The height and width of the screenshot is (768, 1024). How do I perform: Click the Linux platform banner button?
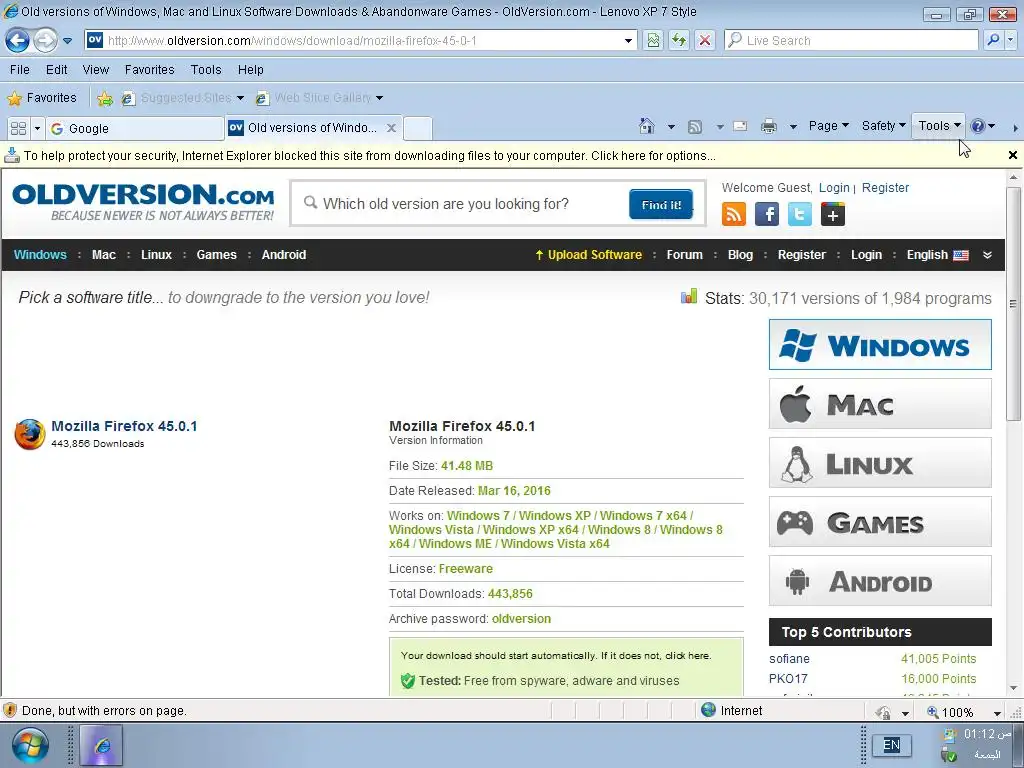[880, 462]
